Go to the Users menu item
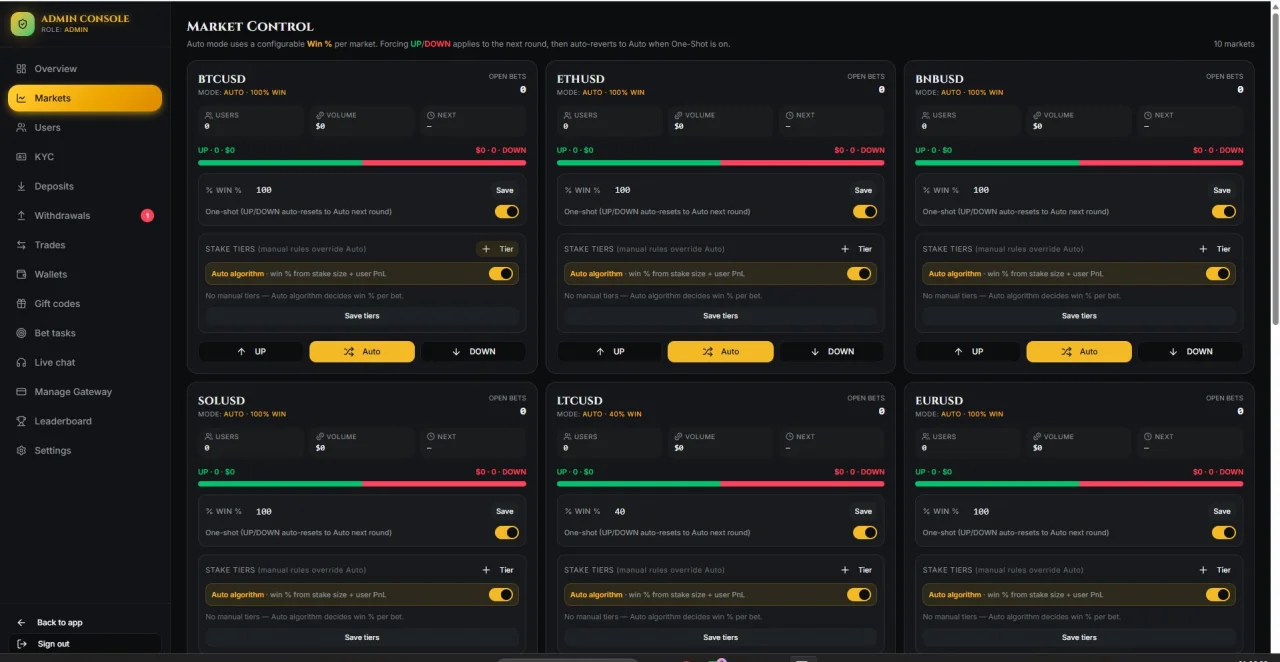1280x662 pixels. [x=85, y=127]
